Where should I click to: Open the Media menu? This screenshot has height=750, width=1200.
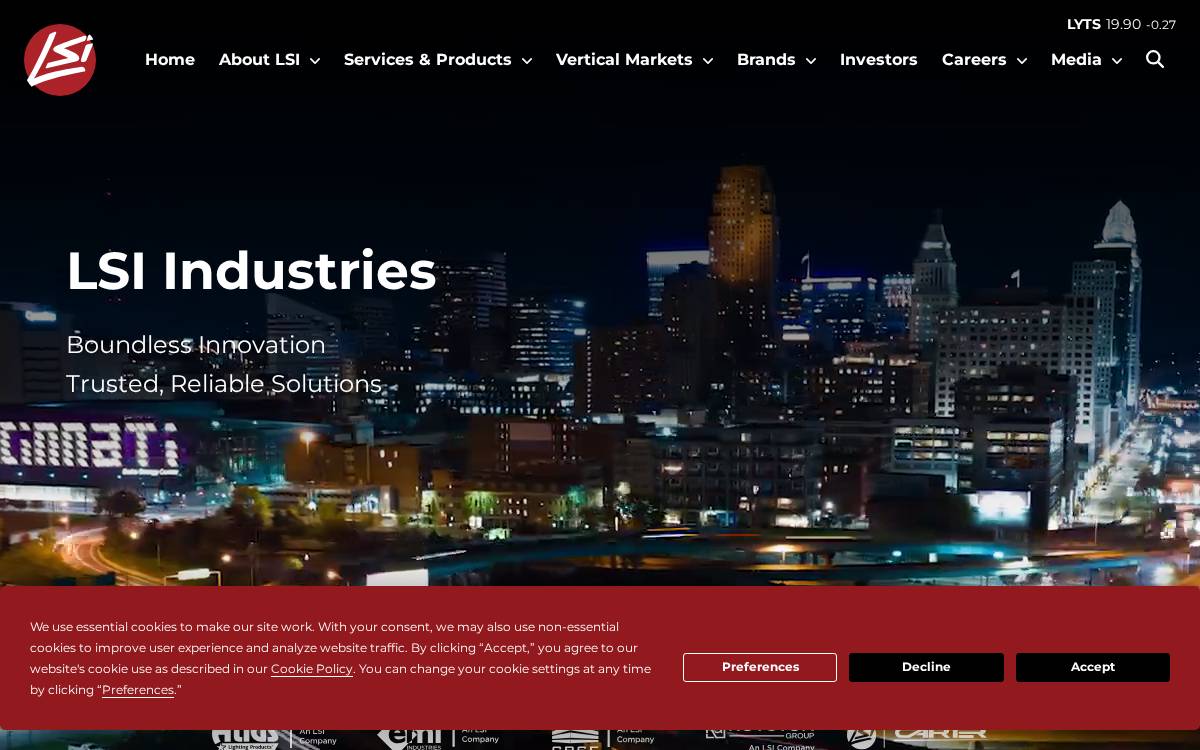(1076, 60)
